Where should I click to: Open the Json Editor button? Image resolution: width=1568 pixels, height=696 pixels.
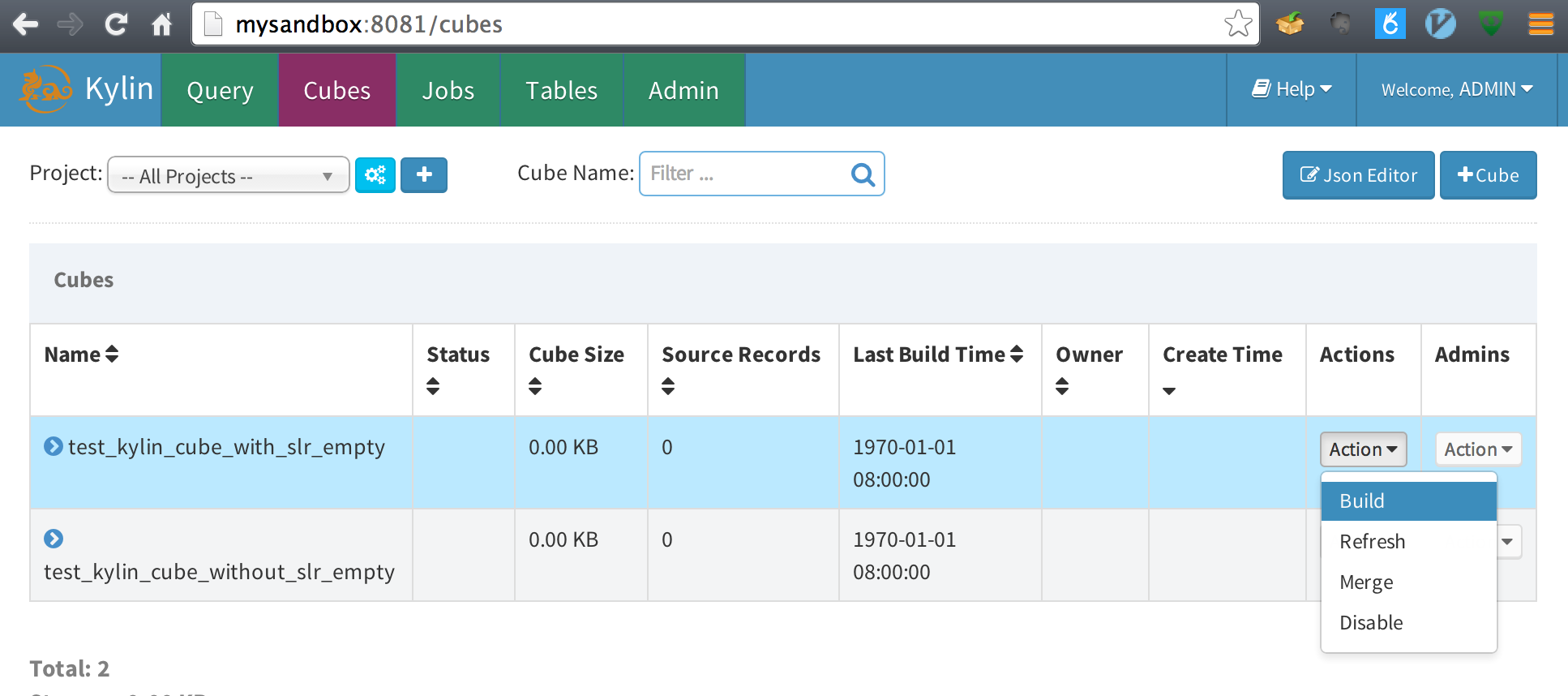click(1358, 174)
